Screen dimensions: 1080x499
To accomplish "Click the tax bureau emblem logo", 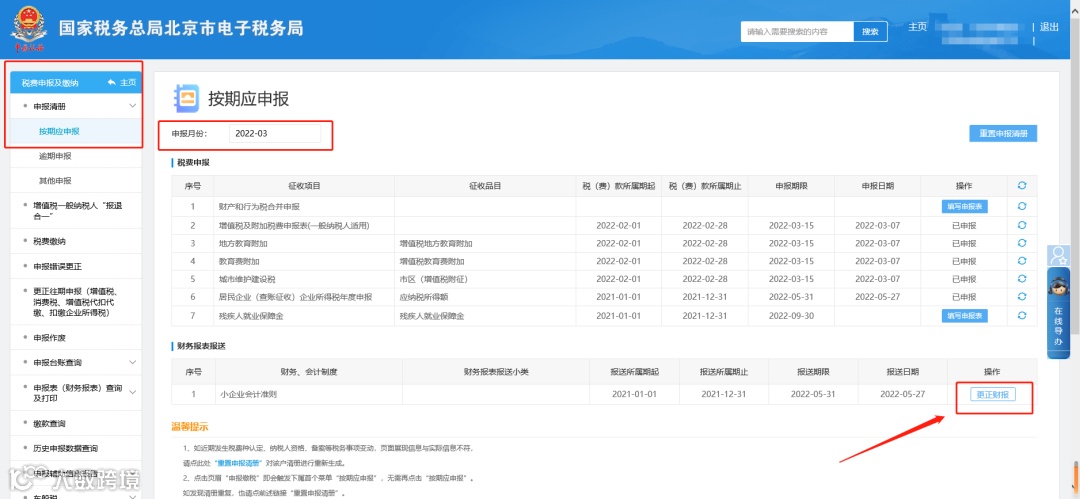I will 28,28.
